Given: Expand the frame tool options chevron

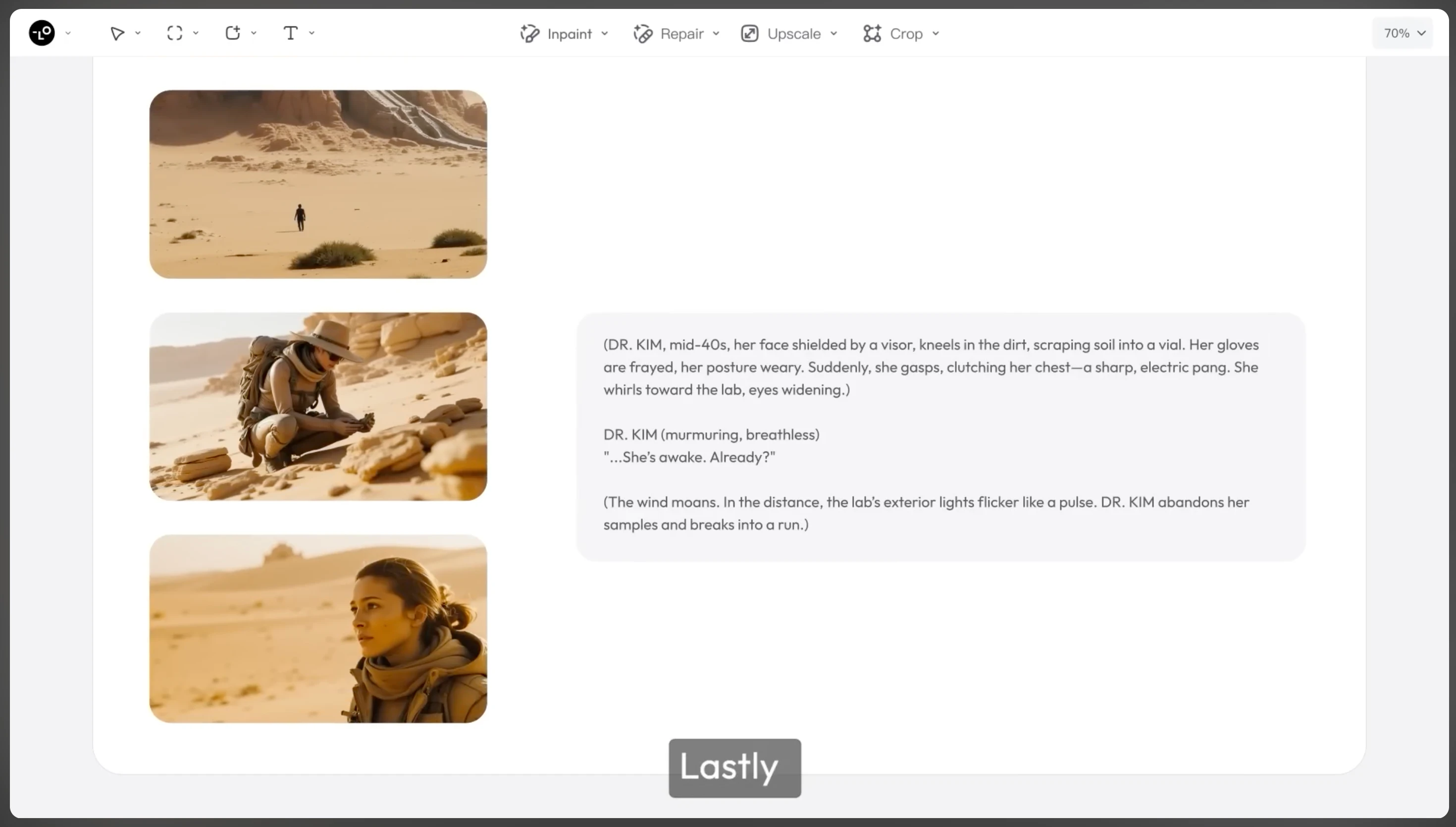Looking at the screenshot, I should click(196, 34).
